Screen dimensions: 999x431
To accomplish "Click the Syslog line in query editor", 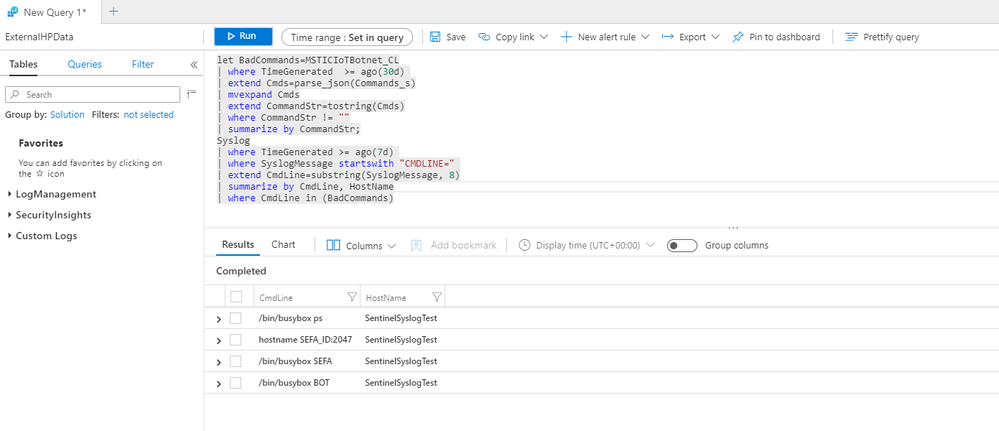I will pyautogui.click(x=233, y=140).
